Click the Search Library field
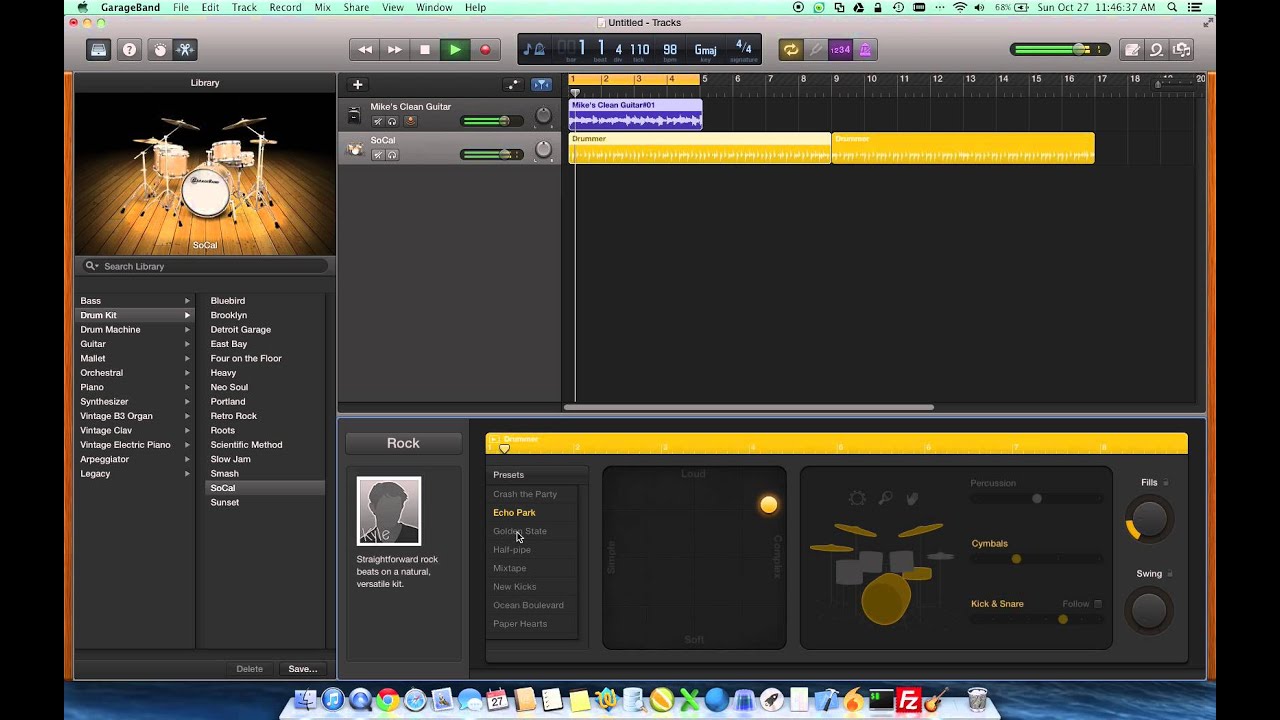 (205, 266)
